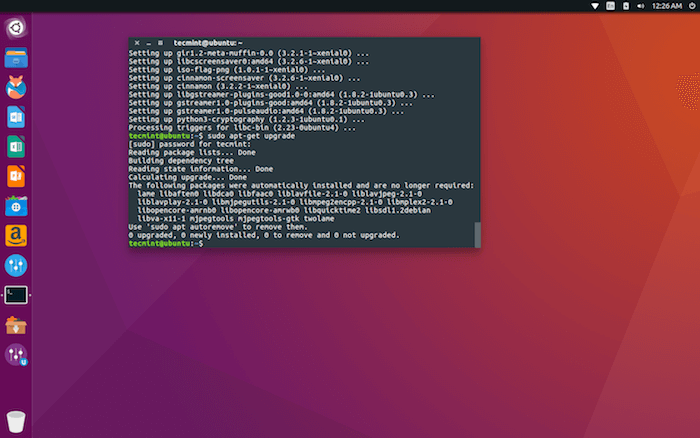This screenshot has height=438, width=700.
Task: Open the sound volume indicator
Action: pos(641,6)
